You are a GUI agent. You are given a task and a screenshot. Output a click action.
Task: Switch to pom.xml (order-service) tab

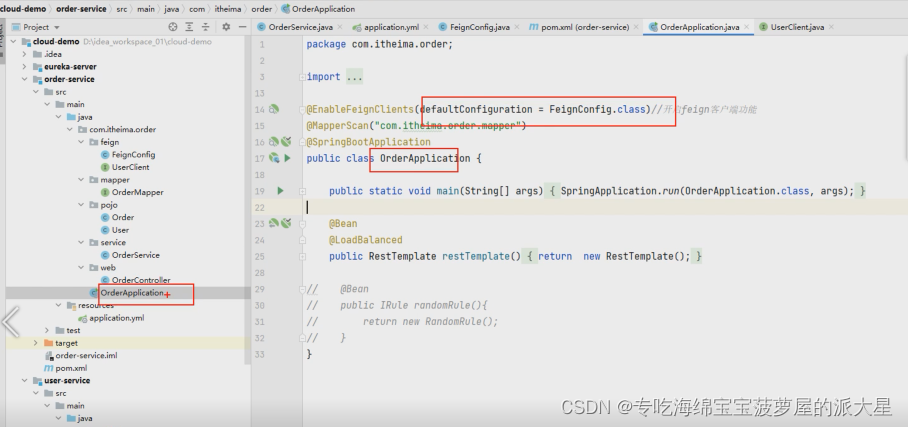[585, 27]
